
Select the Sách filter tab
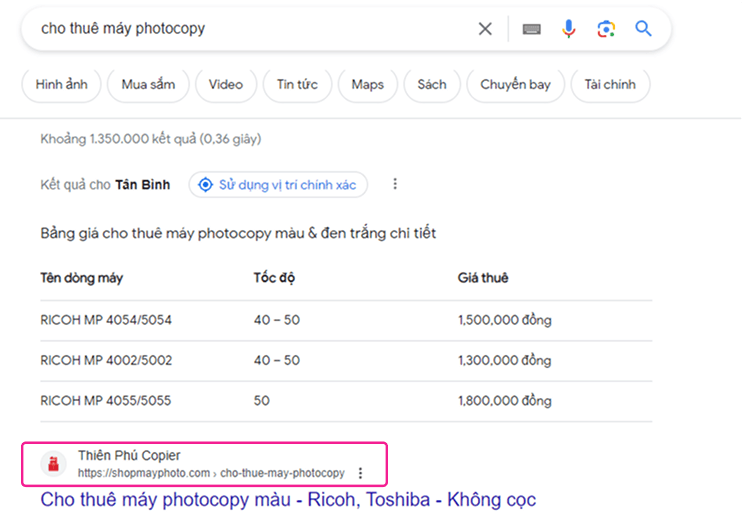pos(432,85)
